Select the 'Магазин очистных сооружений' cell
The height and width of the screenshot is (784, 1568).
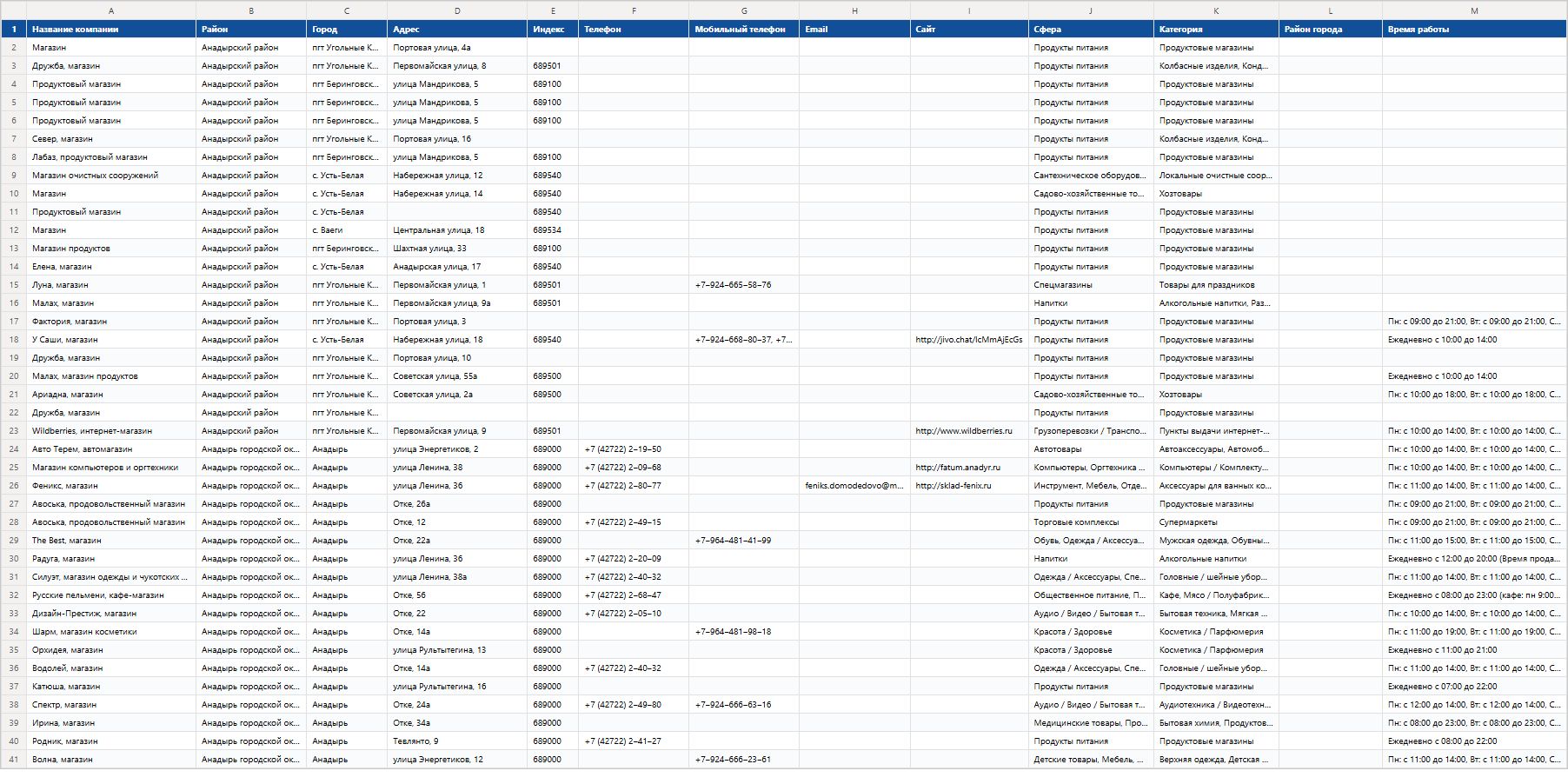[111, 176]
